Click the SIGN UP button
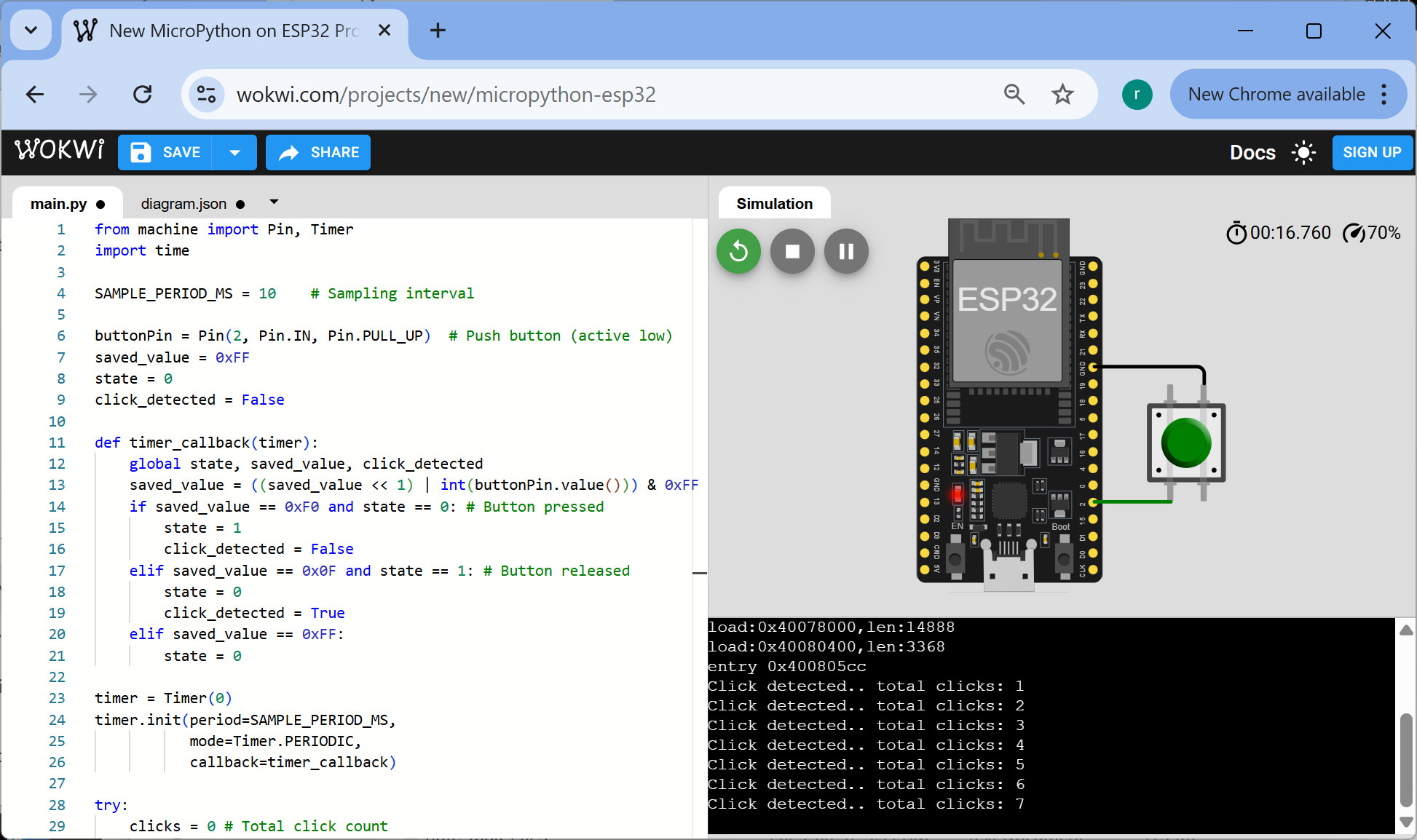This screenshot has width=1417, height=840. [x=1372, y=152]
